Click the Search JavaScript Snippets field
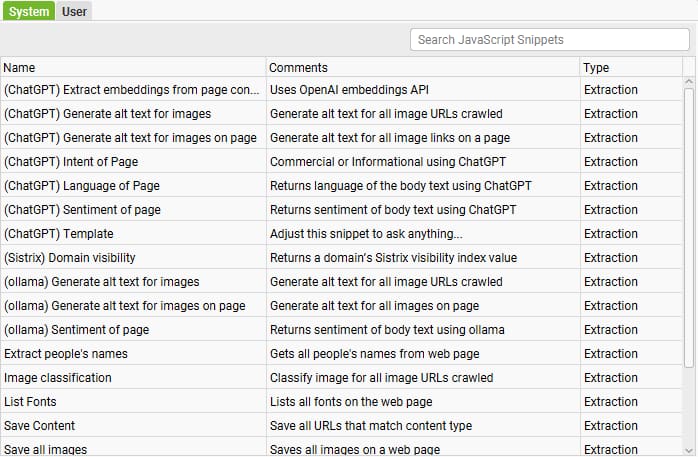698x457 pixels. point(550,40)
